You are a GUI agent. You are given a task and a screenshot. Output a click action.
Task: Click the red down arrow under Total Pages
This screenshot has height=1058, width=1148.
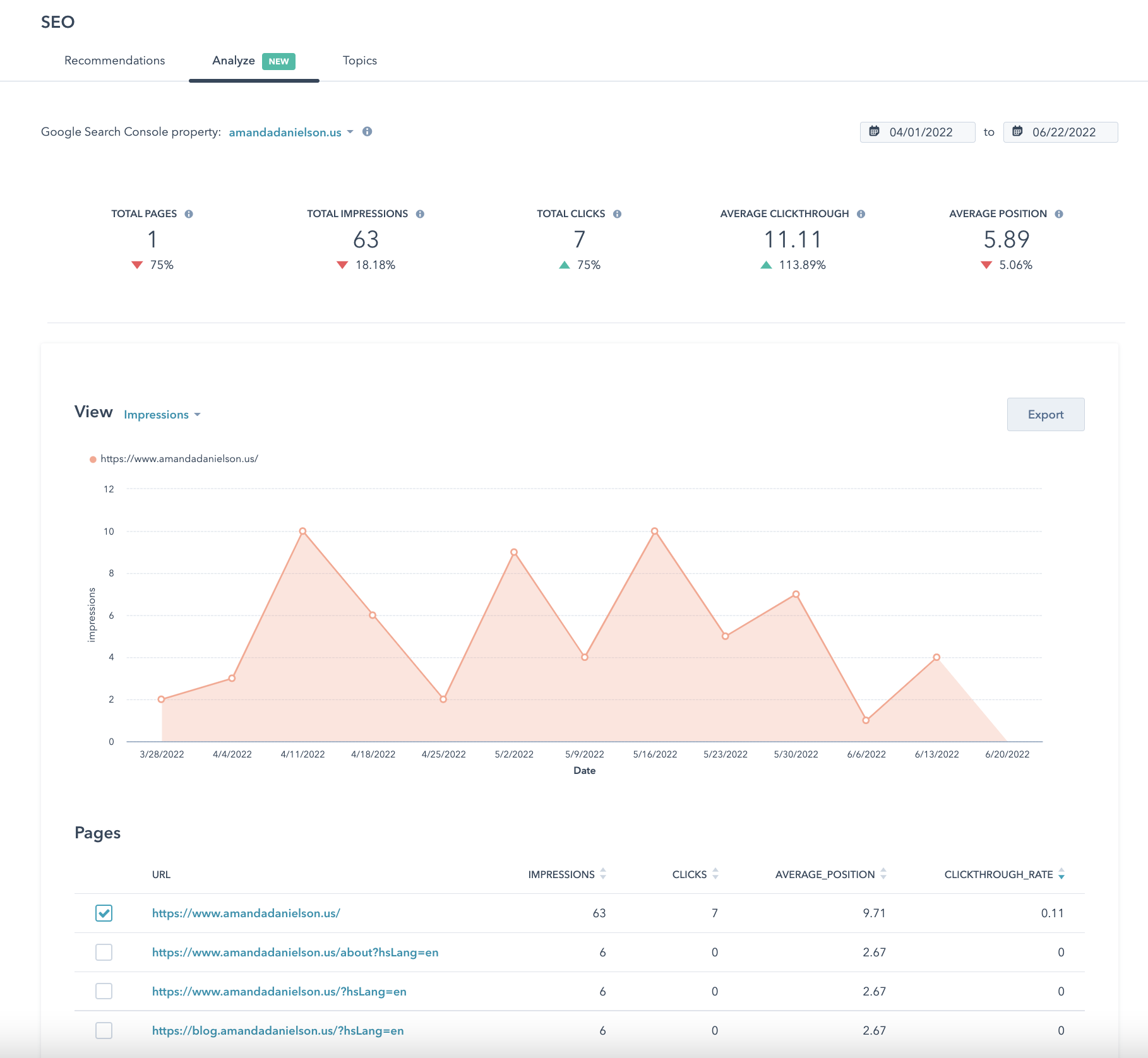[137, 265]
